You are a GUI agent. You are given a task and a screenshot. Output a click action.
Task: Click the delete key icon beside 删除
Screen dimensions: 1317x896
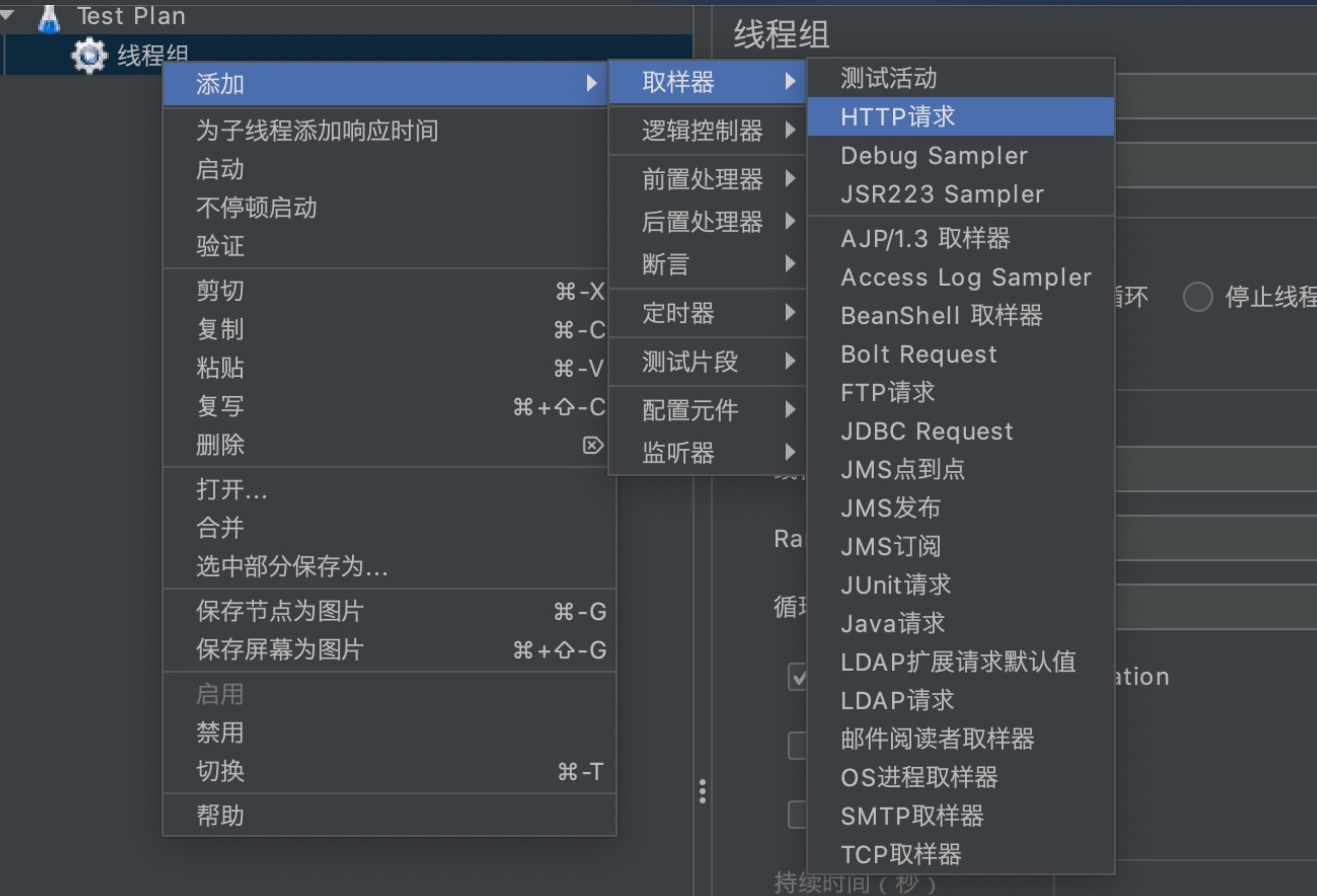(593, 445)
